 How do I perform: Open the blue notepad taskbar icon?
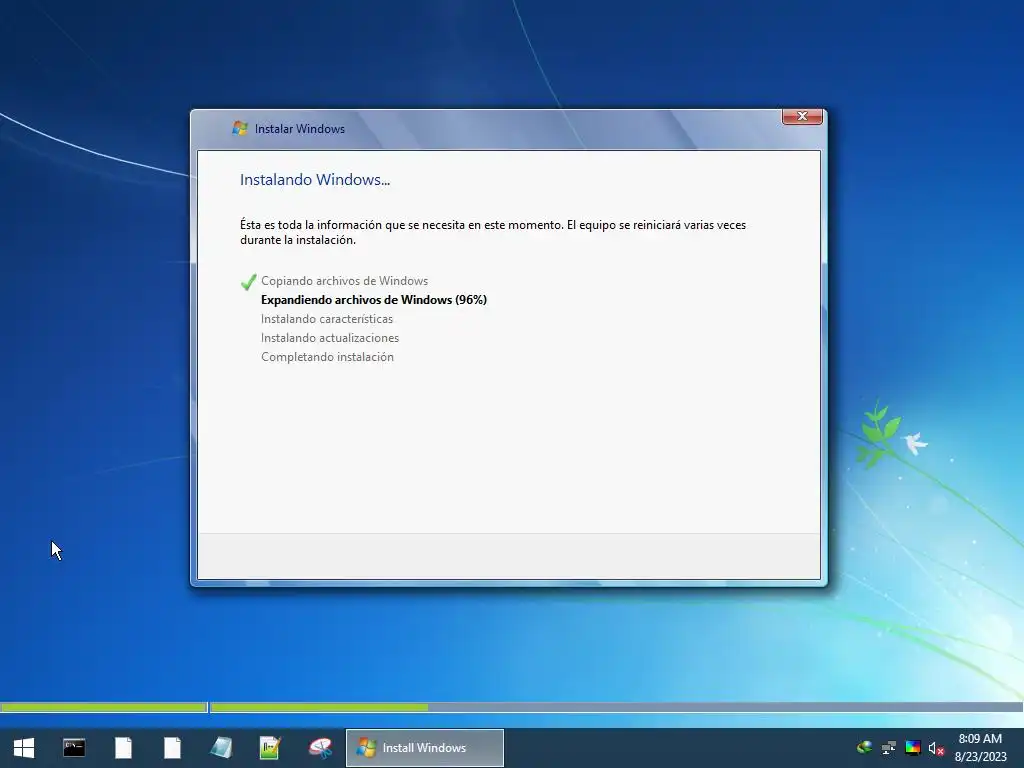[221, 748]
